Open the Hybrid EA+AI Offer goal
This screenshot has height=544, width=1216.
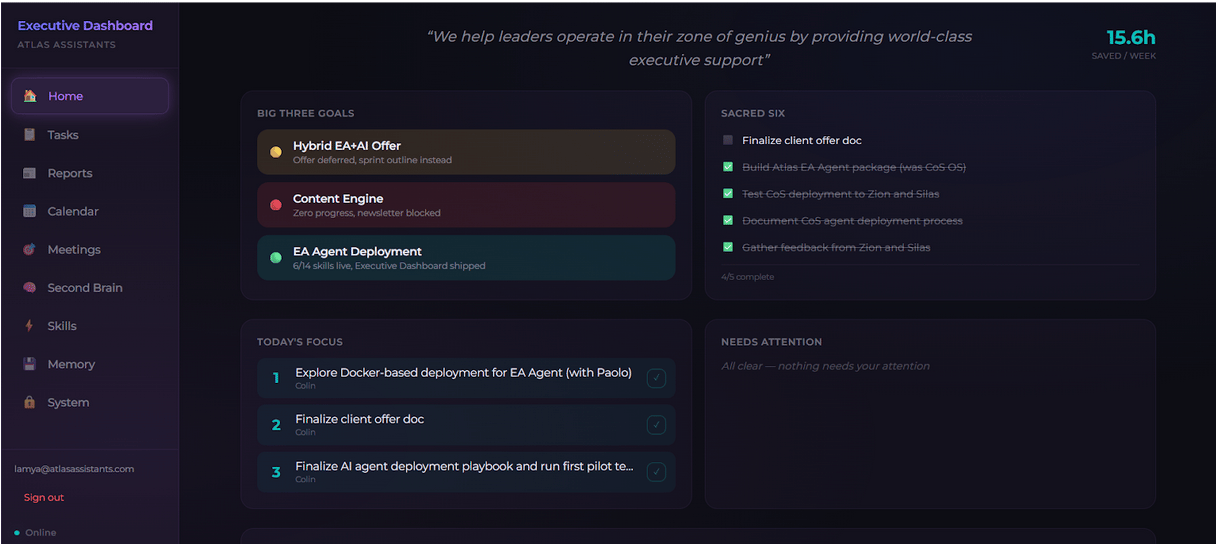(x=466, y=152)
